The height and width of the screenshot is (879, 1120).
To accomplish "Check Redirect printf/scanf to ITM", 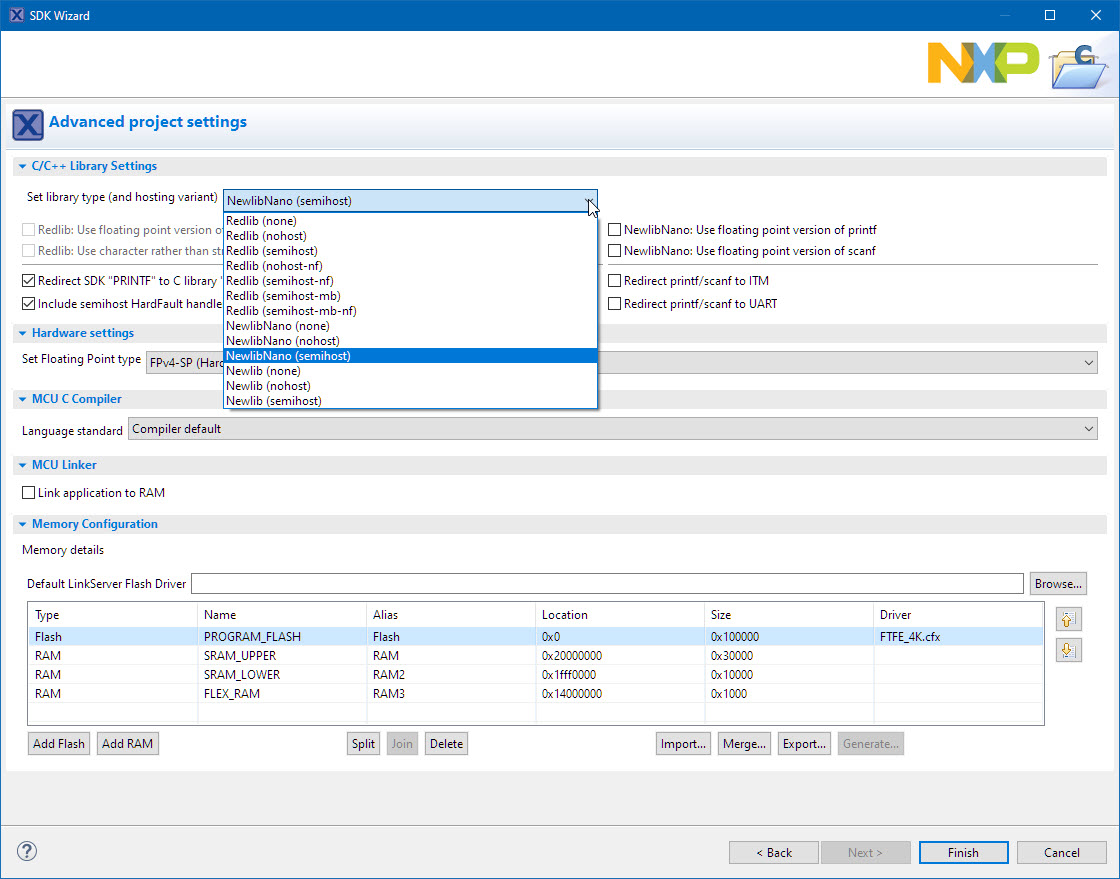I will pos(615,281).
